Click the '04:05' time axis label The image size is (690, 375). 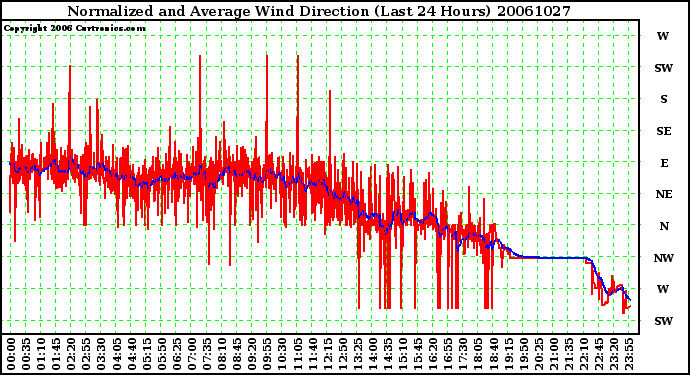(117, 354)
